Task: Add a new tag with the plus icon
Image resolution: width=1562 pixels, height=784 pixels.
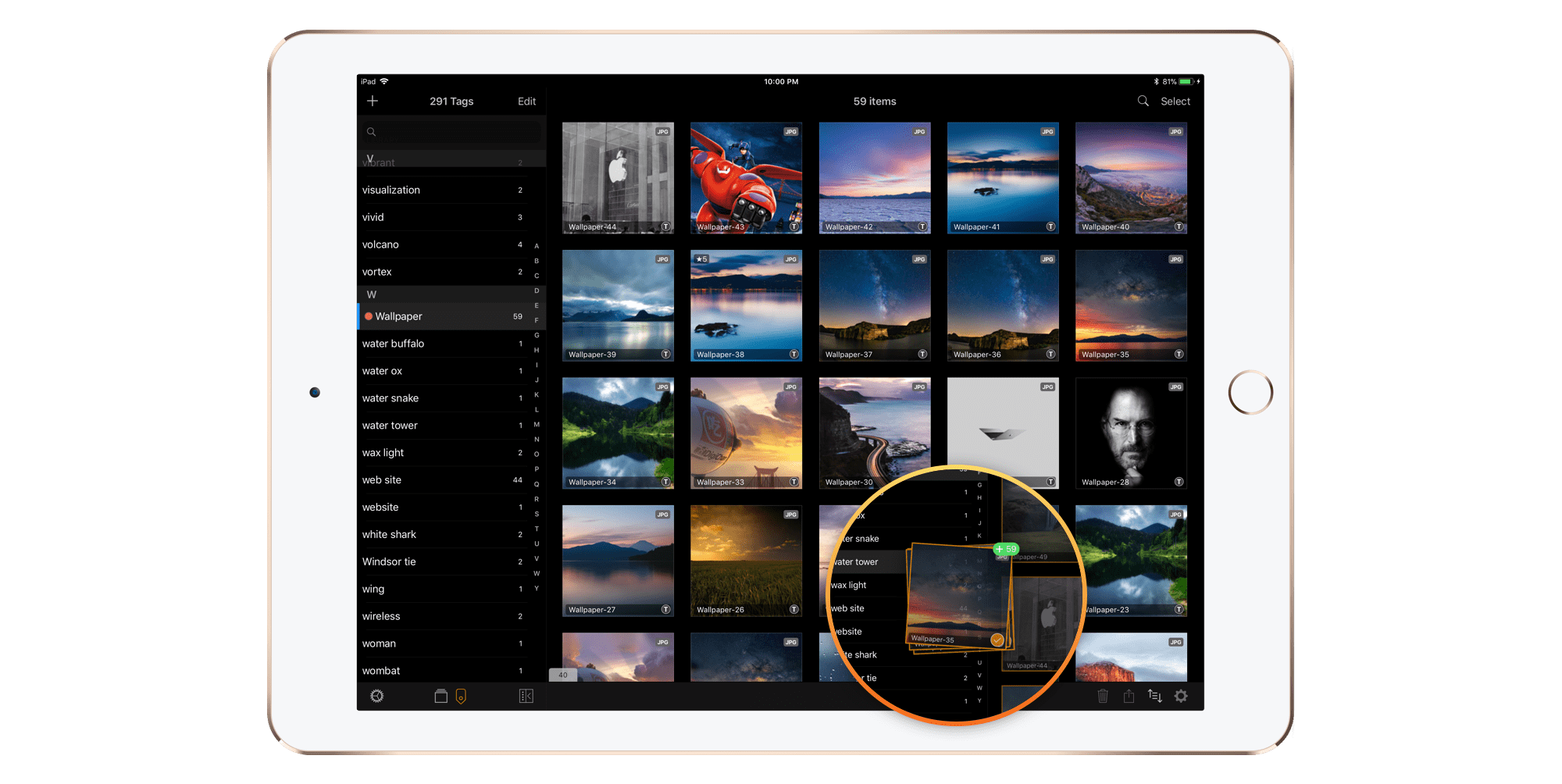Action: click(x=373, y=101)
